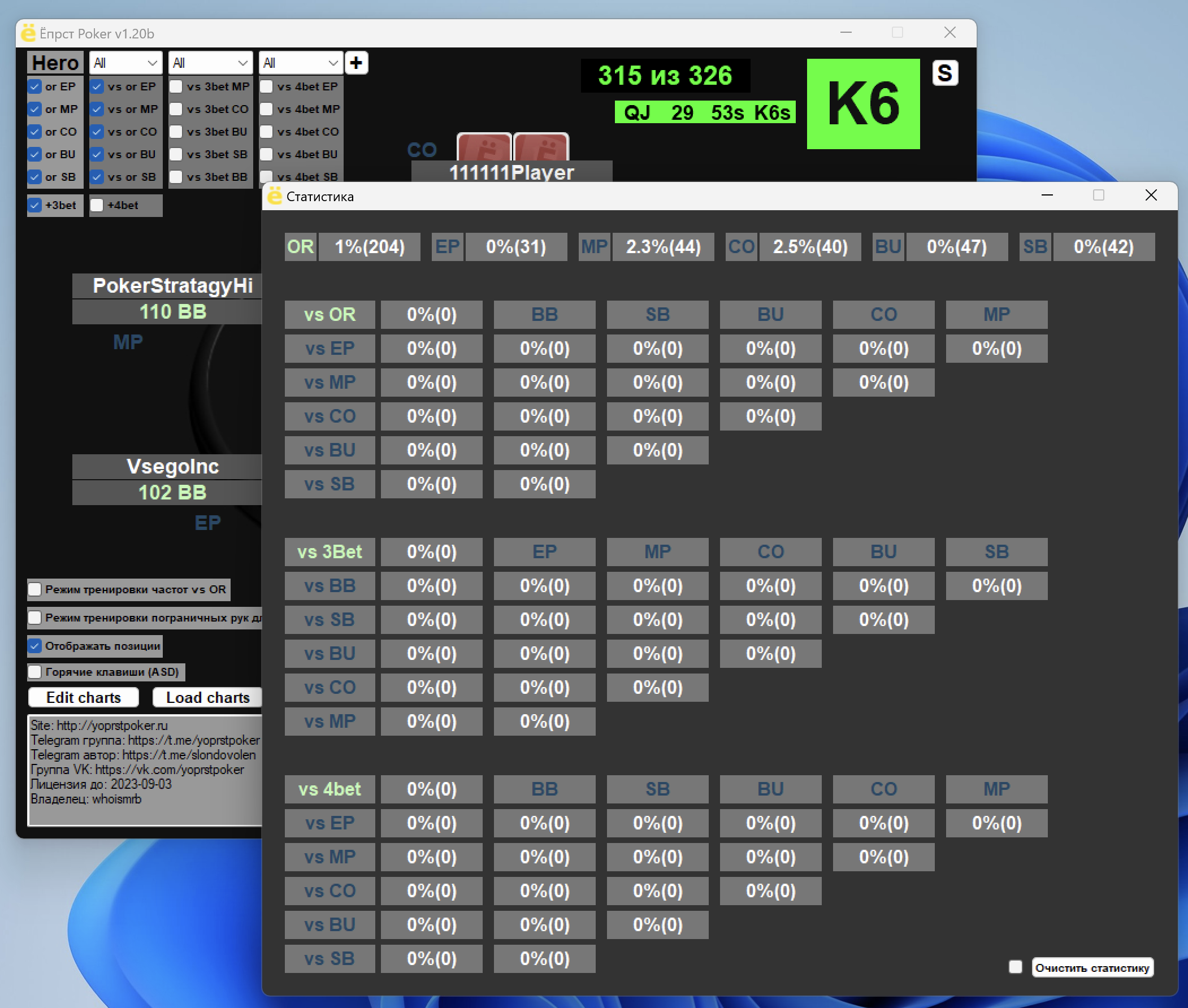Viewport: 1188px width, 1008px height.
Task: Click the green K6 hand tile
Action: click(x=863, y=104)
